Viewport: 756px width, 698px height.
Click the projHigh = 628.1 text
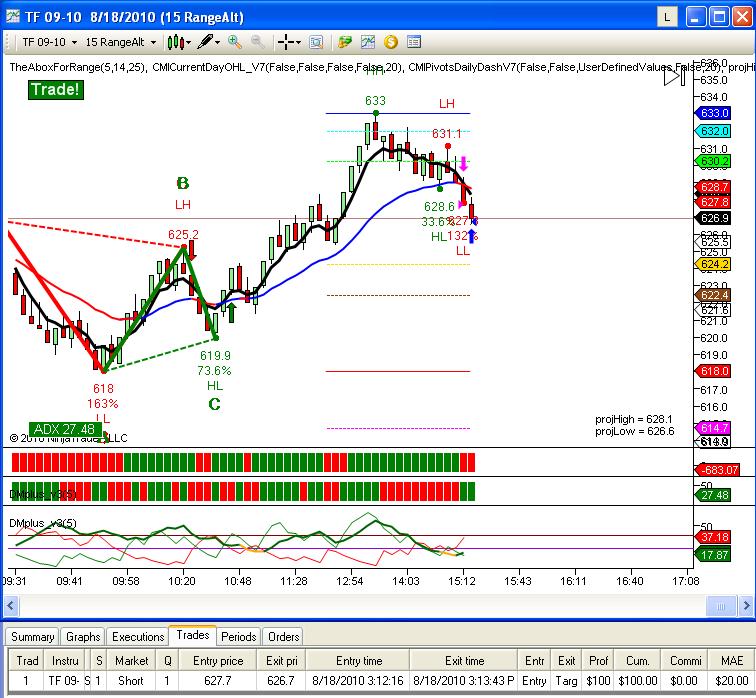tap(634, 419)
